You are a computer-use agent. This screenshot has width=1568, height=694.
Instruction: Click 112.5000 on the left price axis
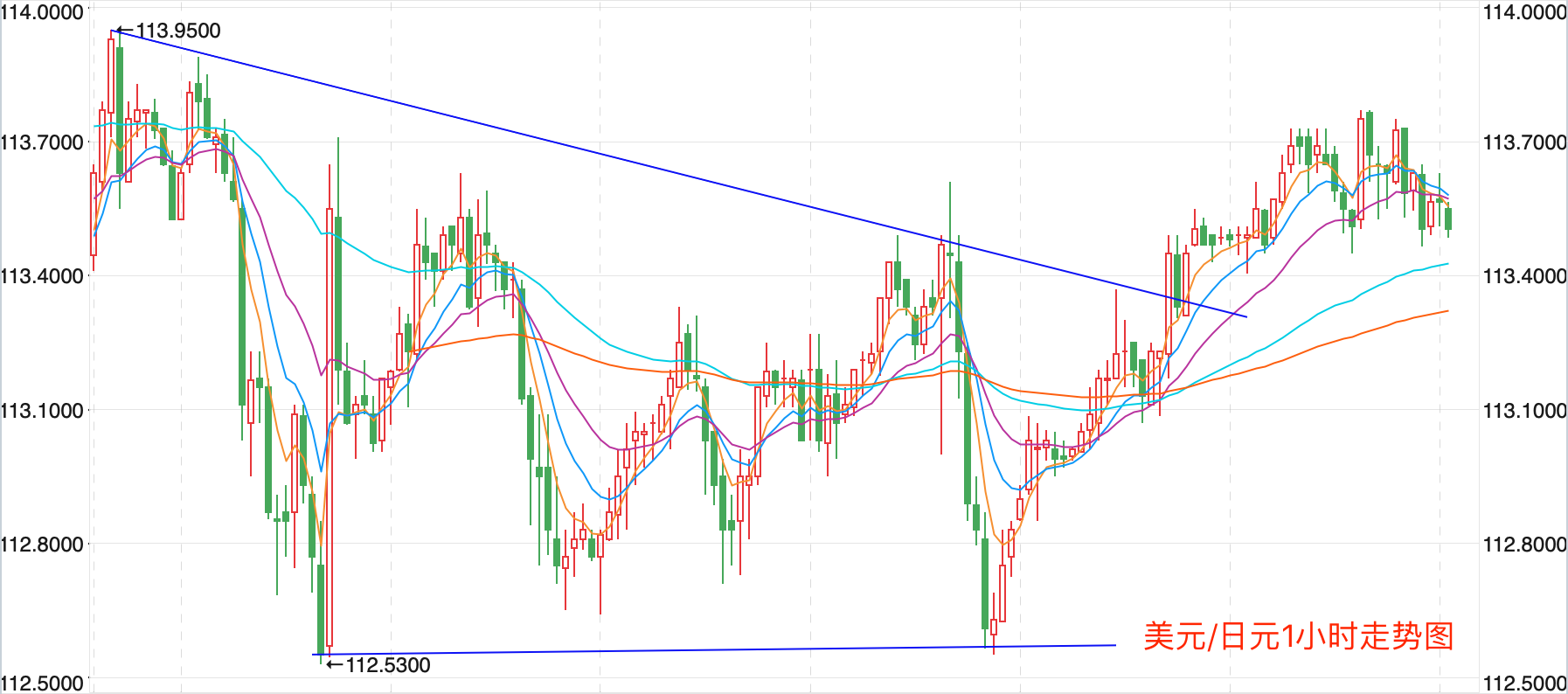(x=42, y=683)
